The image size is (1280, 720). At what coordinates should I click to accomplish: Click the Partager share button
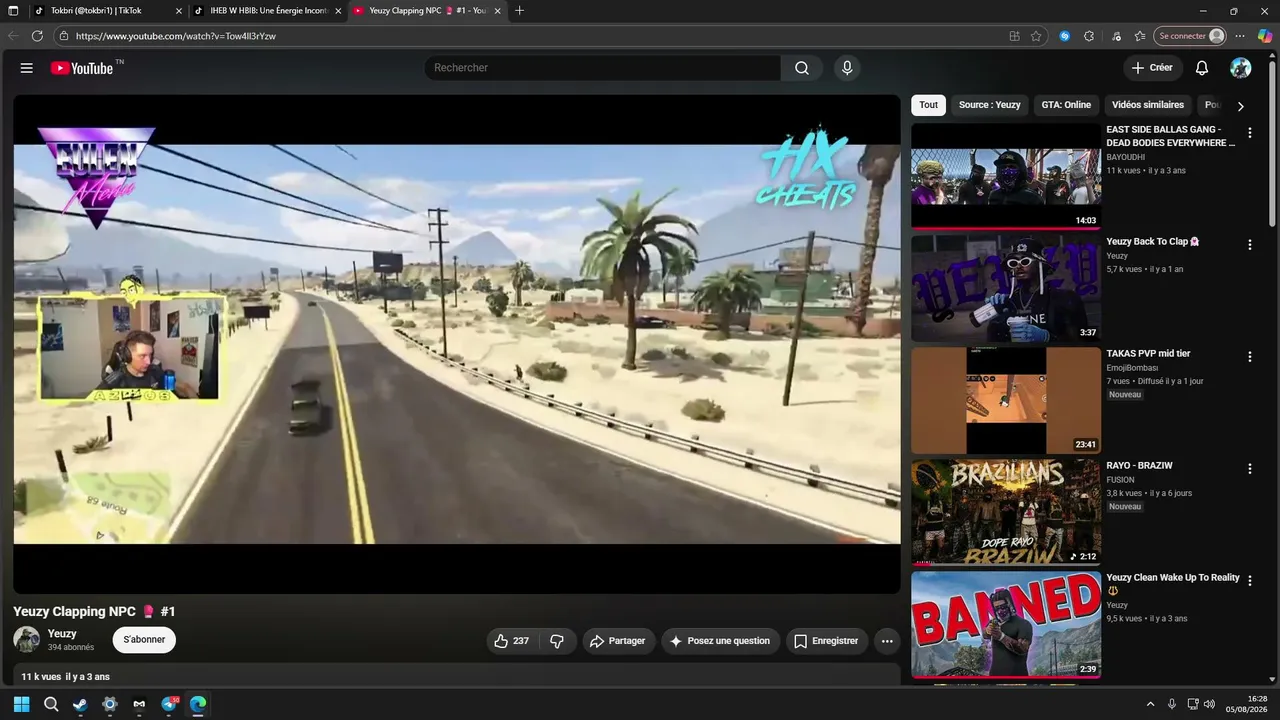pyautogui.click(x=617, y=641)
